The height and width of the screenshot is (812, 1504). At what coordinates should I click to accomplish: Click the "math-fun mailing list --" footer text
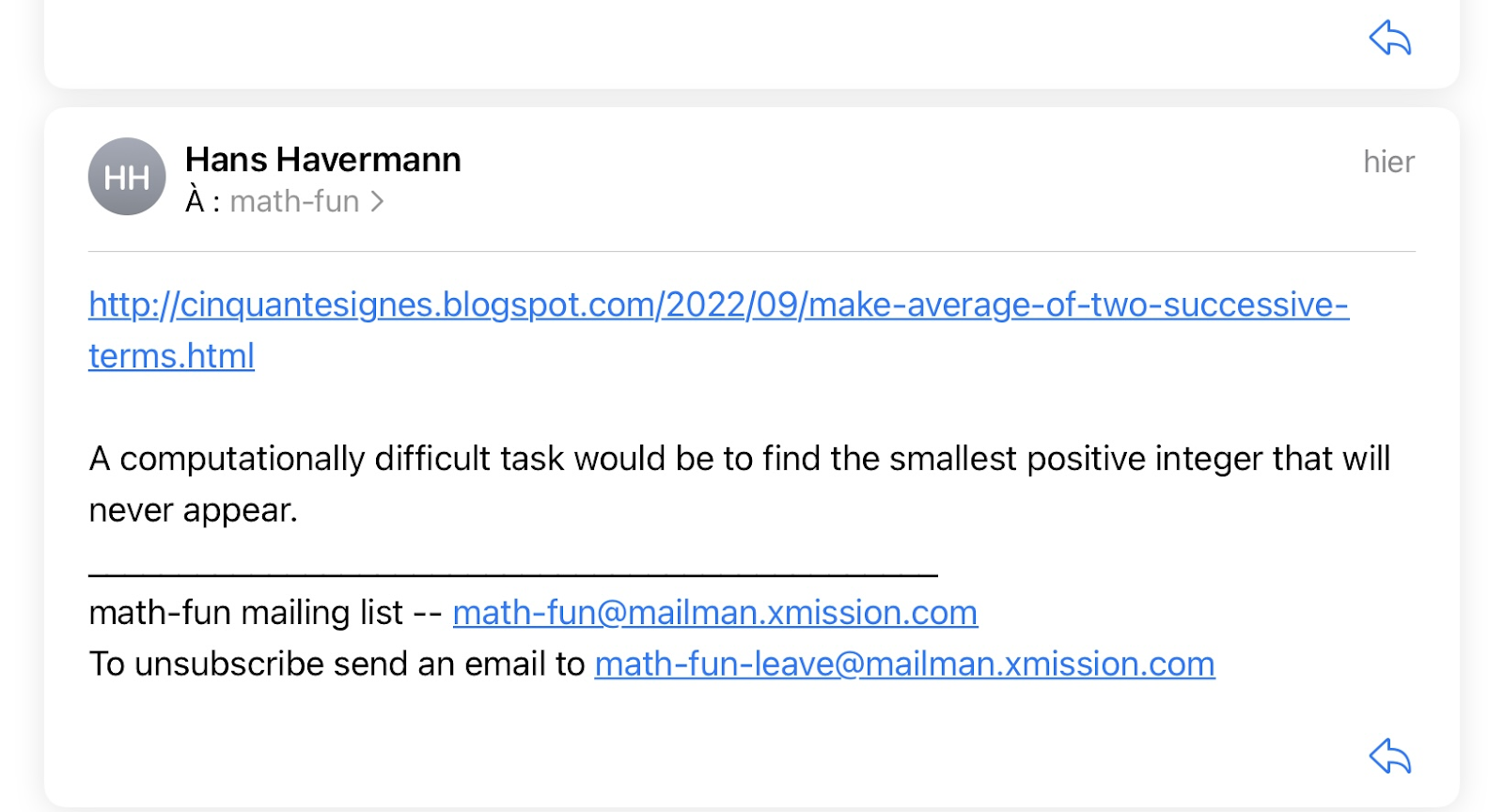click(265, 613)
